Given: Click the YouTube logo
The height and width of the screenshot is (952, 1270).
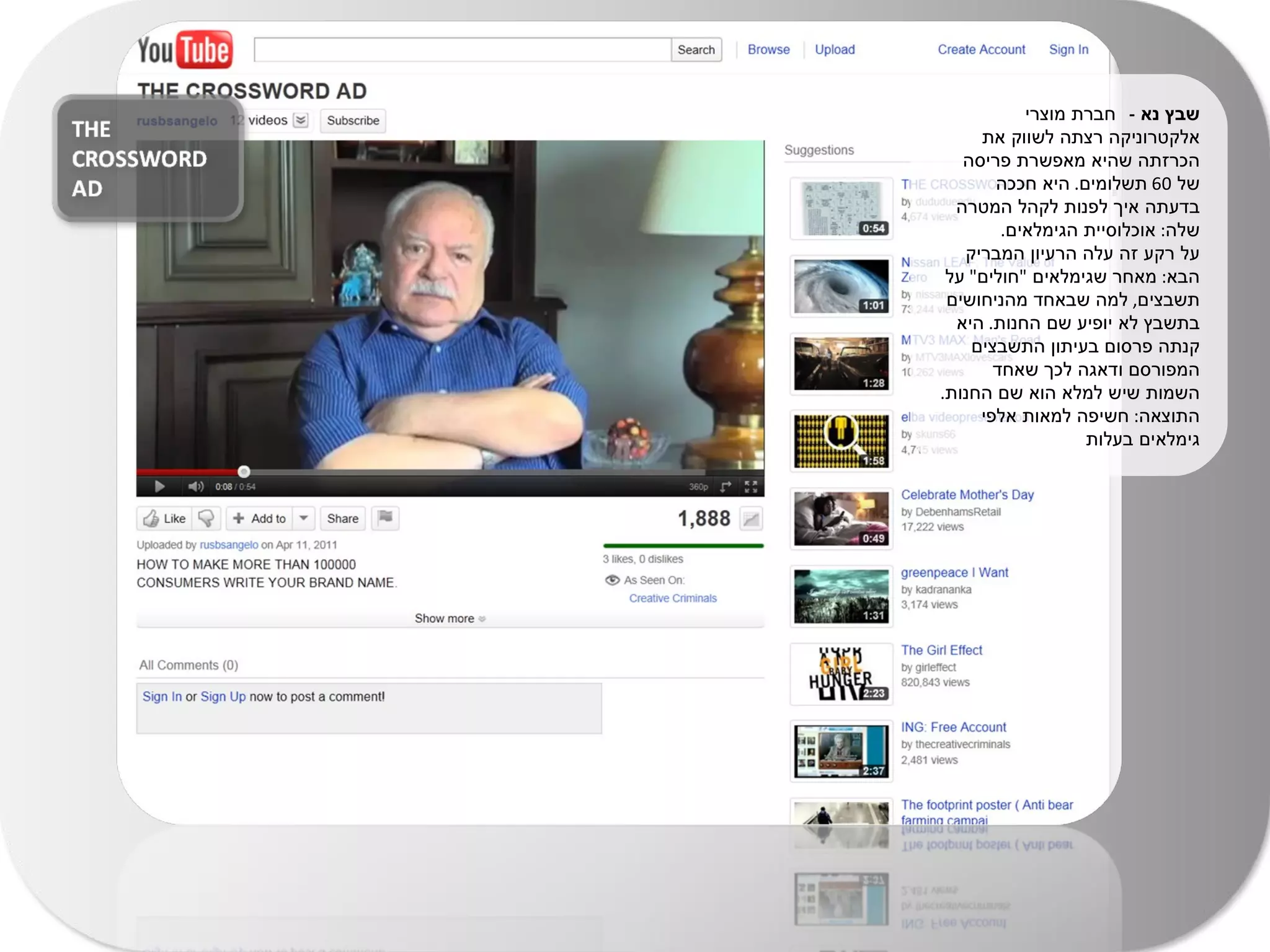Looking at the screenshot, I should (x=185, y=50).
